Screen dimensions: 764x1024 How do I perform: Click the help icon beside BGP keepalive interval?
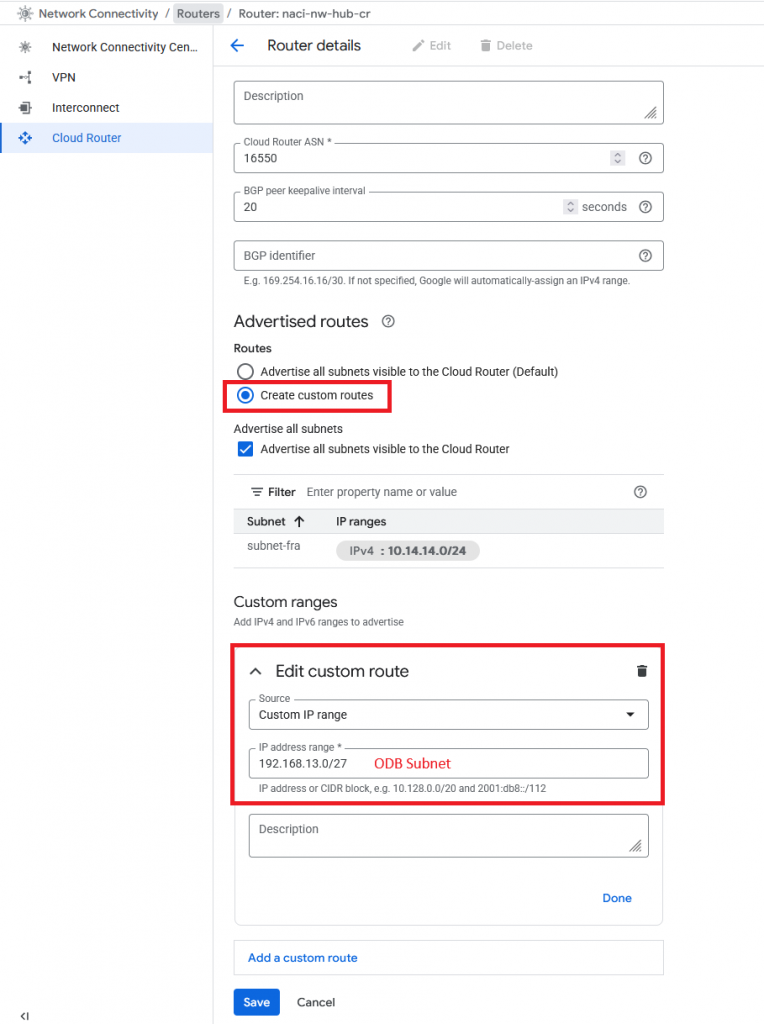coord(645,207)
